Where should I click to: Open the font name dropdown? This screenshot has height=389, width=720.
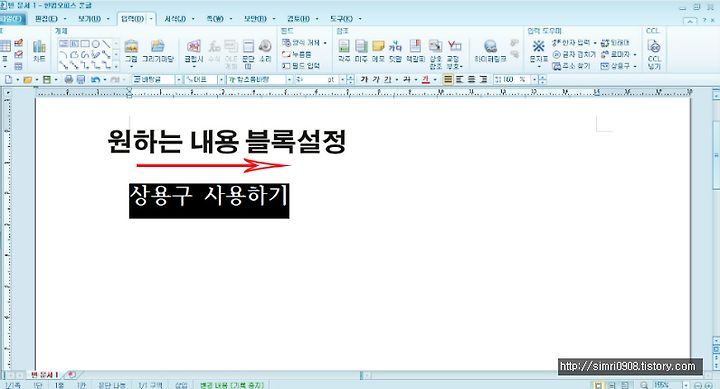coord(289,79)
